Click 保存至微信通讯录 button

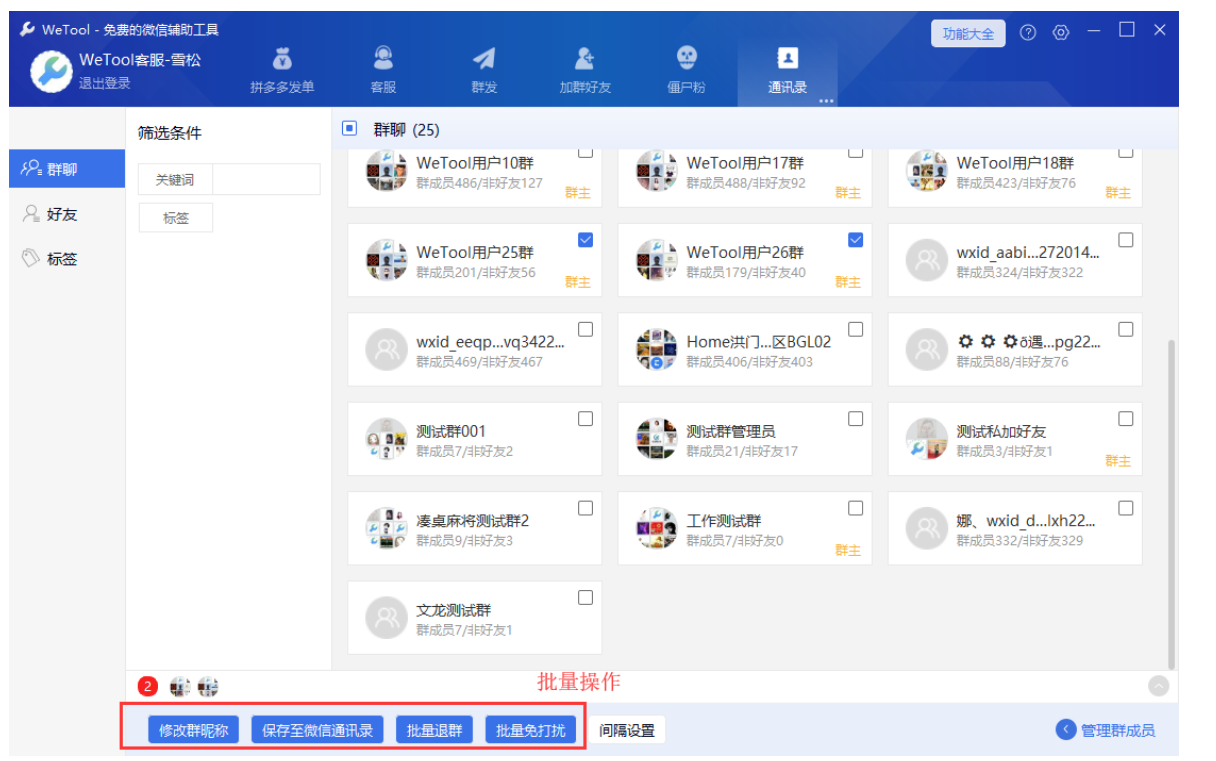pos(317,730)
